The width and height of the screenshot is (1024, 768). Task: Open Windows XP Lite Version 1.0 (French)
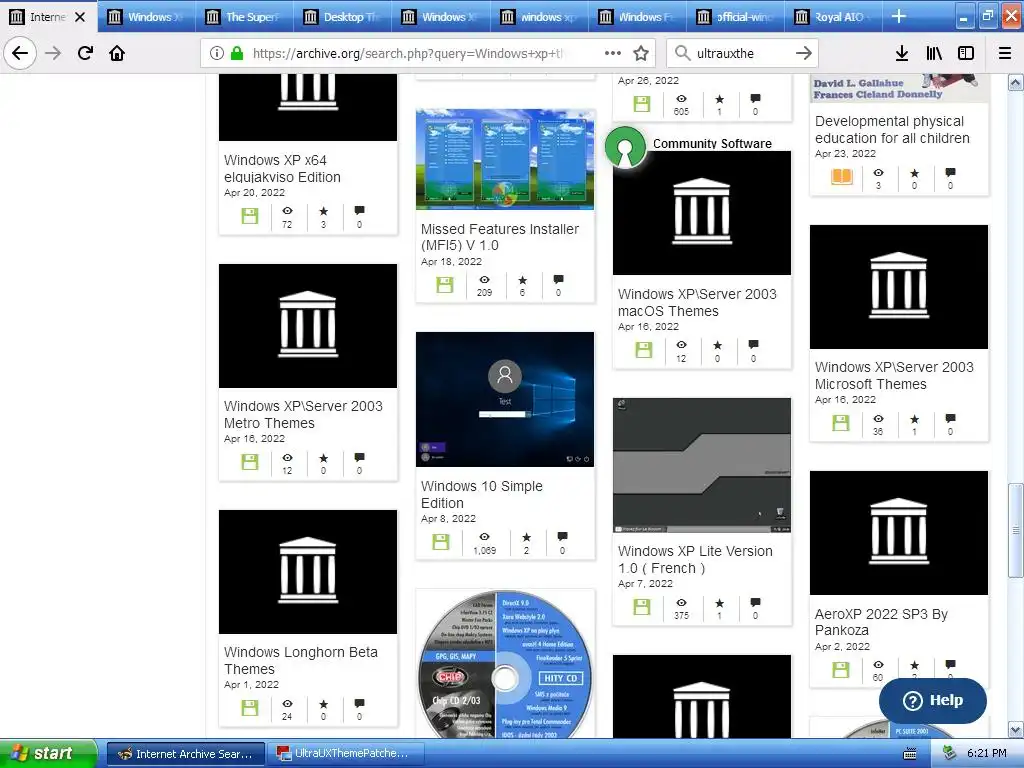[695, 560]
